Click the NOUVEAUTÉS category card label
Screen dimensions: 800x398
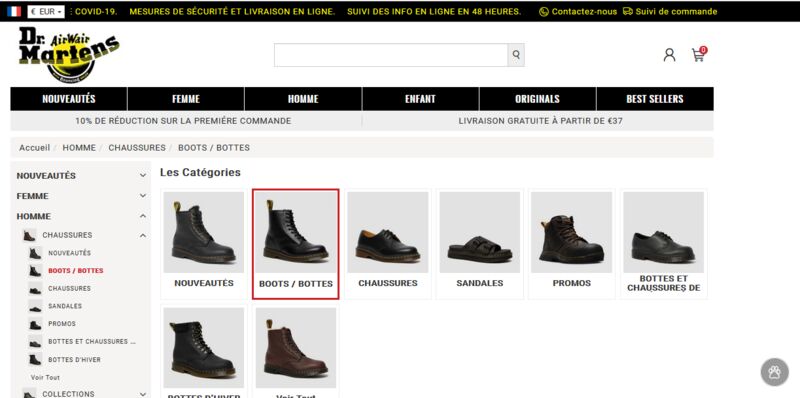pyautogui.click(x=204, y=283)
